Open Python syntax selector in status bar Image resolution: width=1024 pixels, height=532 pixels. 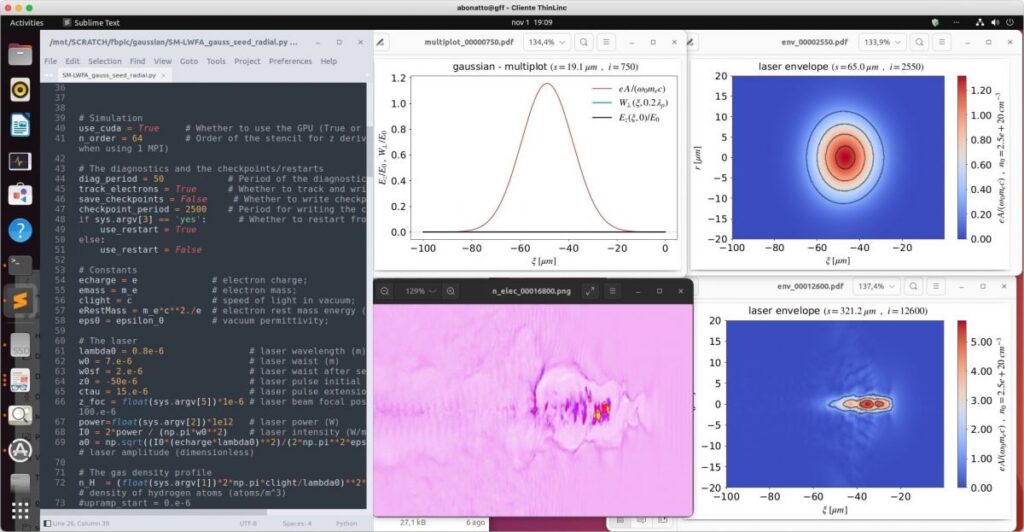point(346,524)
